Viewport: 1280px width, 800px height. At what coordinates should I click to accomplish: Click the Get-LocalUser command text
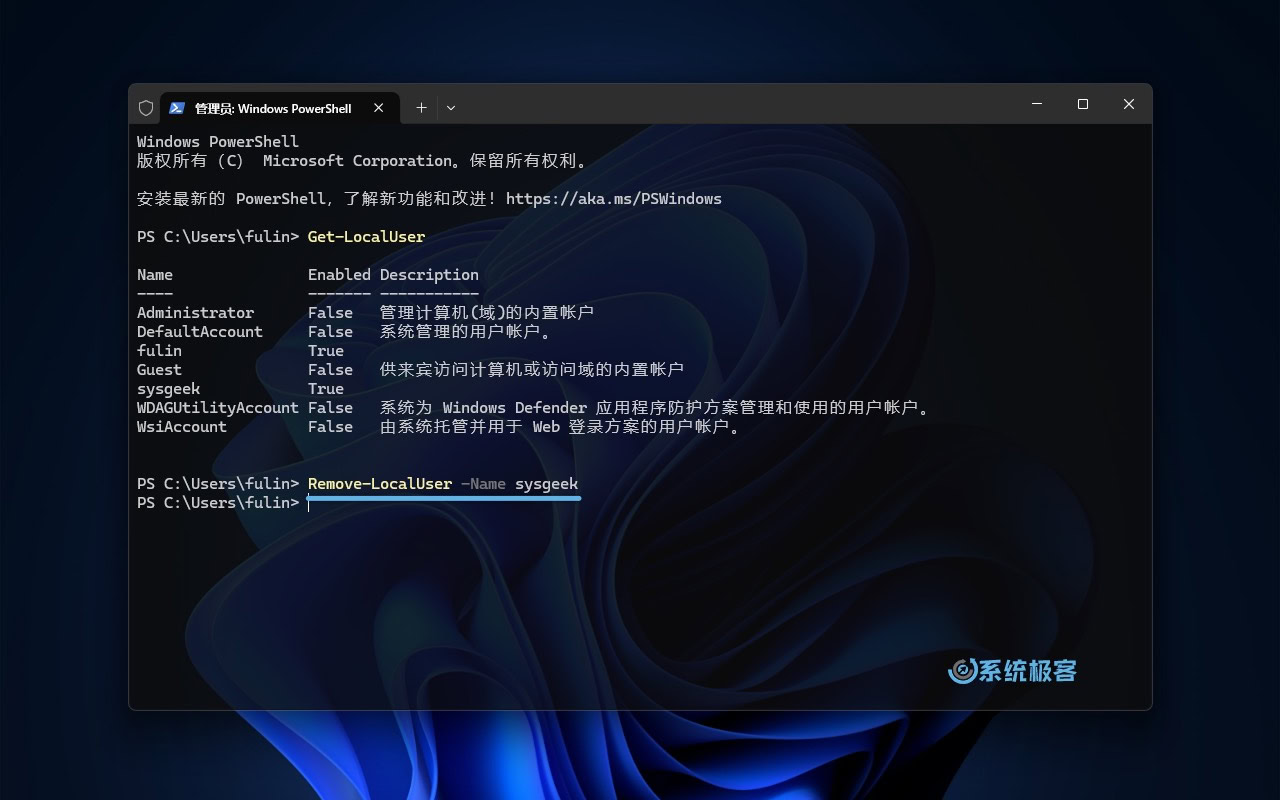(367, 237)
